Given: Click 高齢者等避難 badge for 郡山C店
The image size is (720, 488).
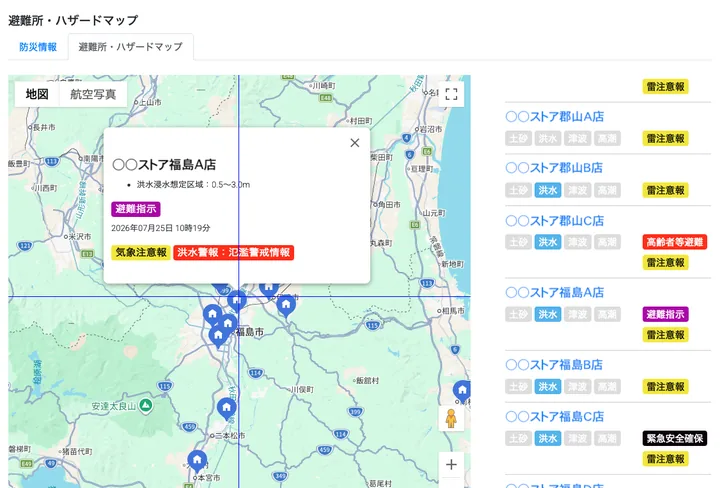Looking at the screenshot, I should tap(675, 242).
